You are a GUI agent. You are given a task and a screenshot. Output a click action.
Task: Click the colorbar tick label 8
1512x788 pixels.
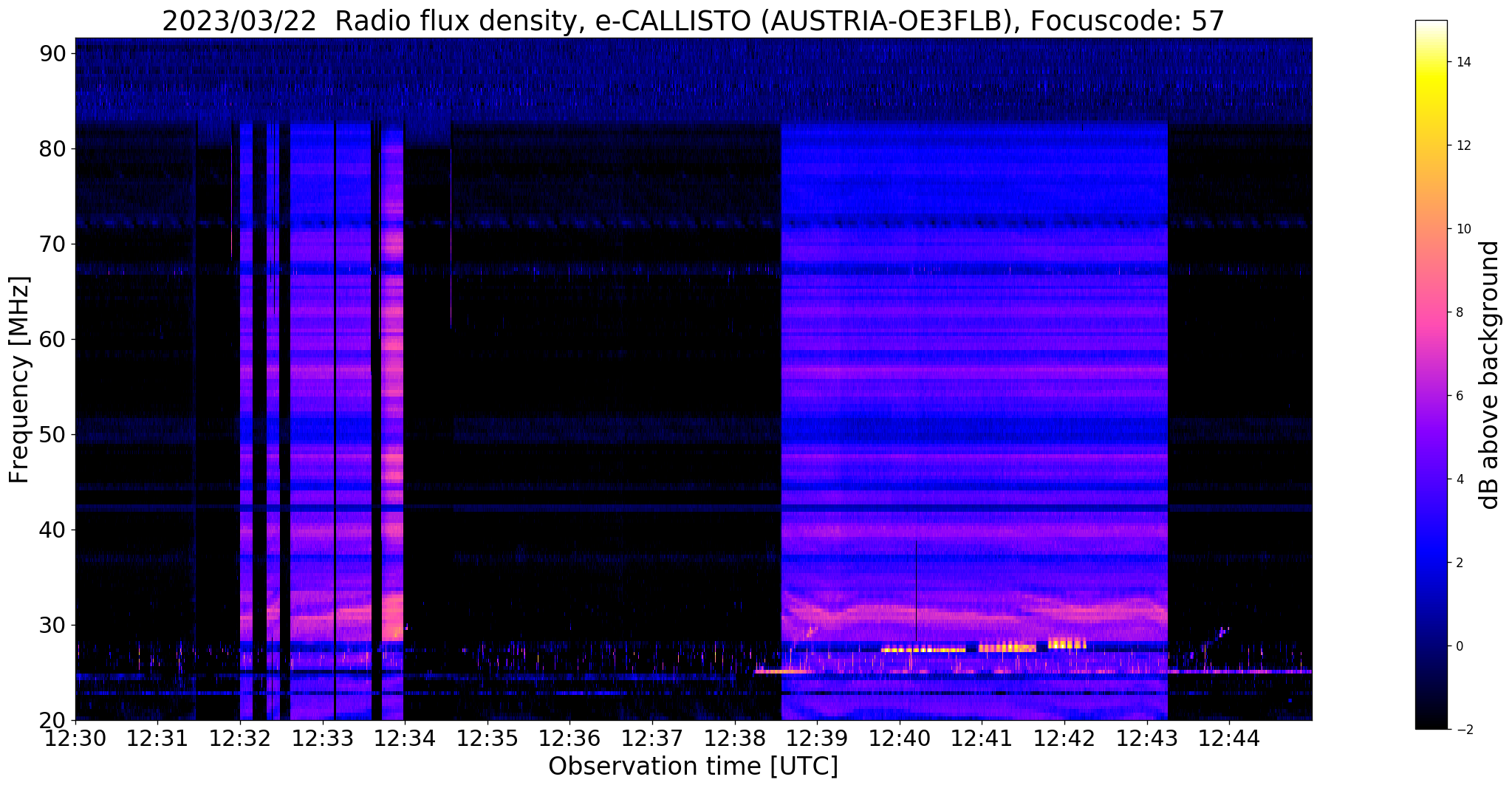click(1459, 312)
